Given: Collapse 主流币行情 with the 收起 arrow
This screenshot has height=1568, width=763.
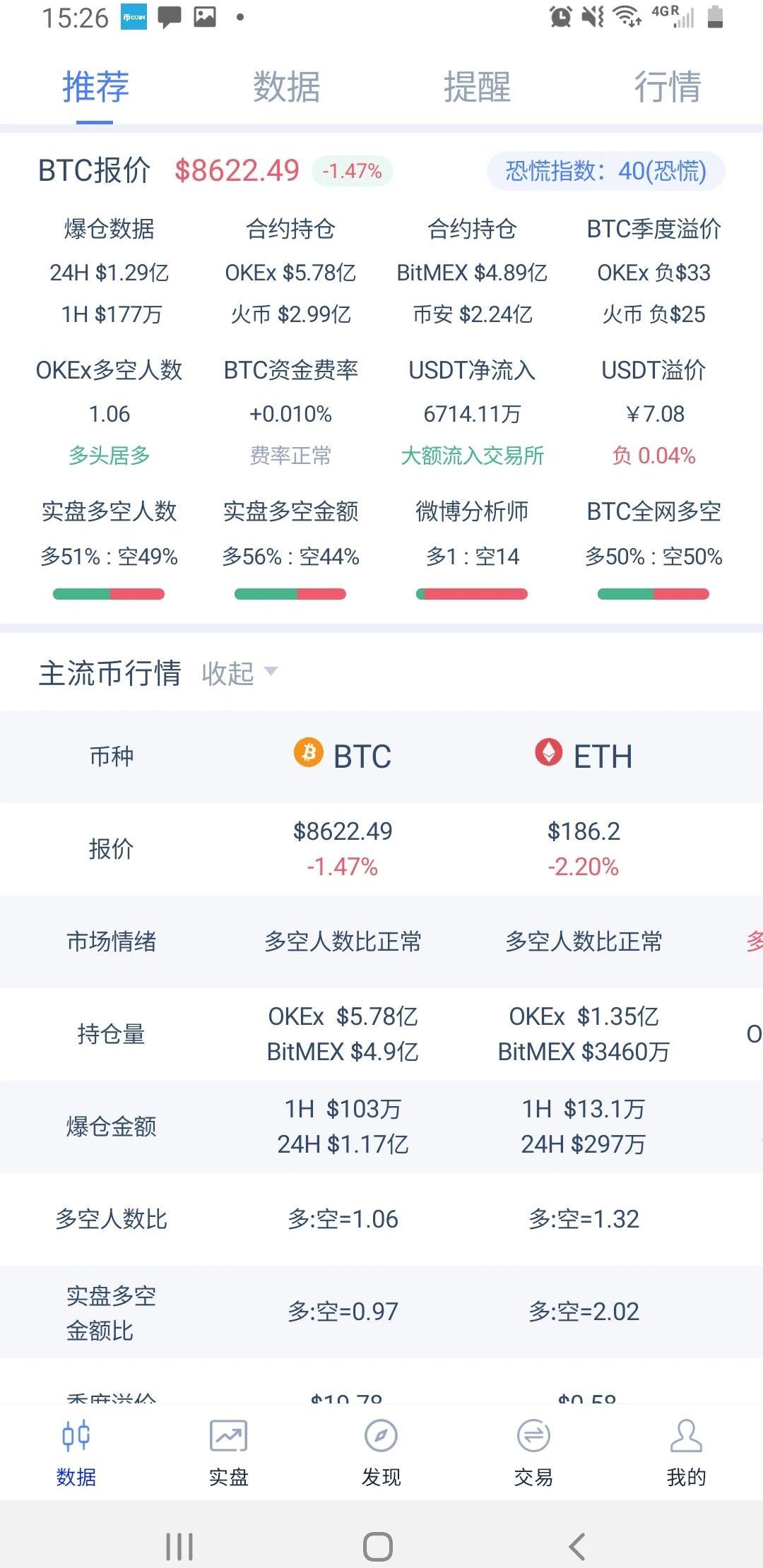Looking at the screenshot, I should pos(271,671).
